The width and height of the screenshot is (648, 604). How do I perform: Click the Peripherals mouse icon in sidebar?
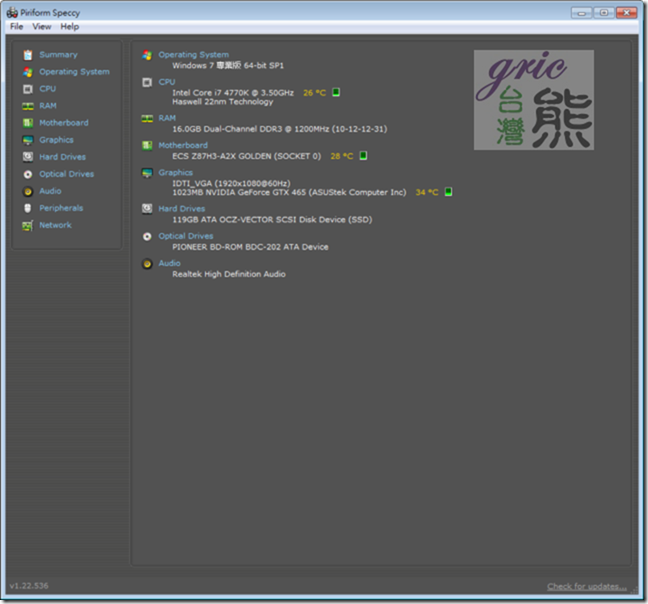coord(28,208)
